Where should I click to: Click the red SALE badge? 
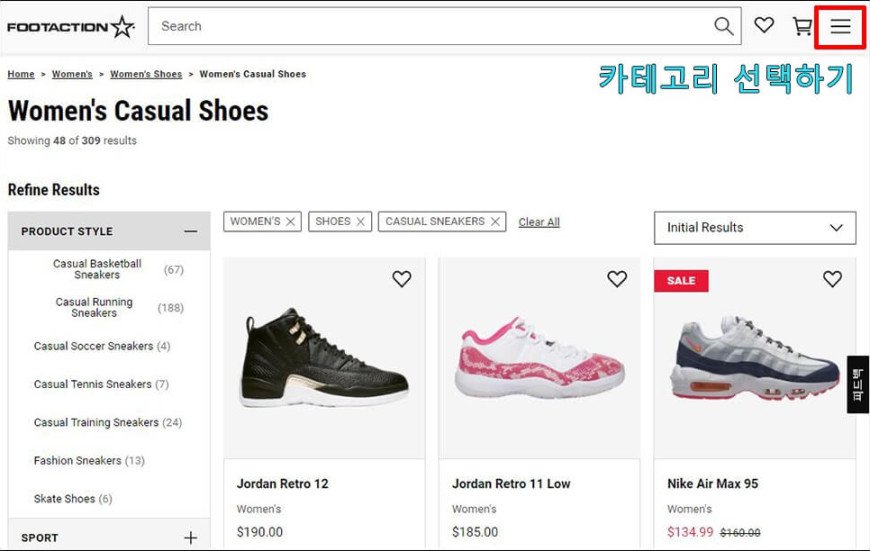point(681,280)
